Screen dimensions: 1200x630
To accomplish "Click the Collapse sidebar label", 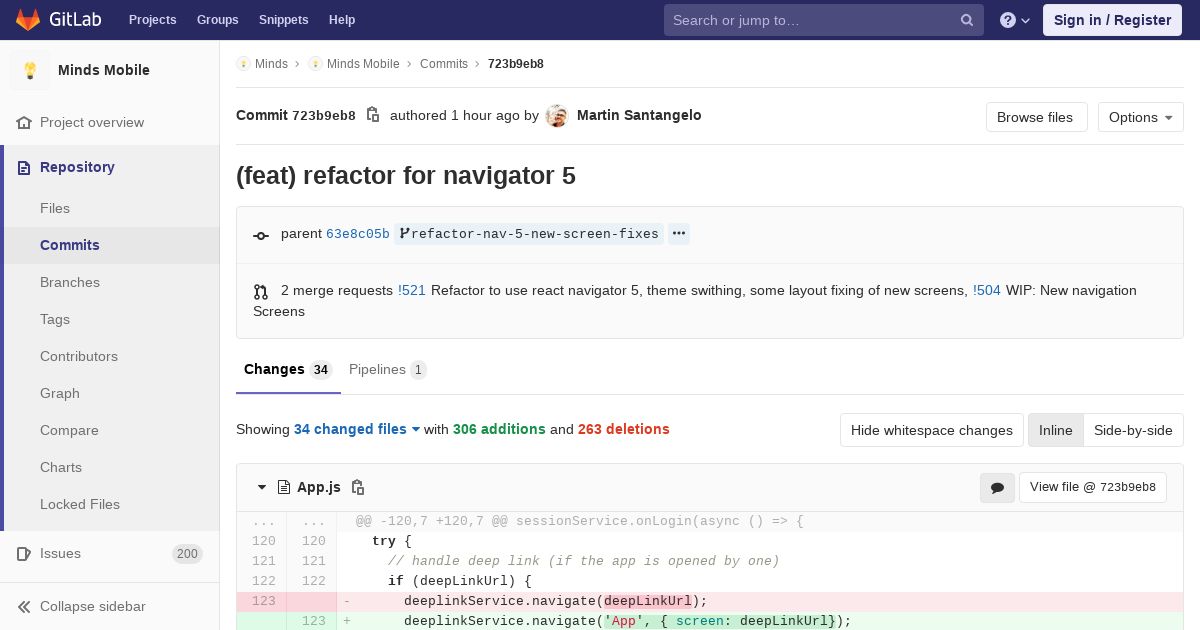I will click(93, 607).
